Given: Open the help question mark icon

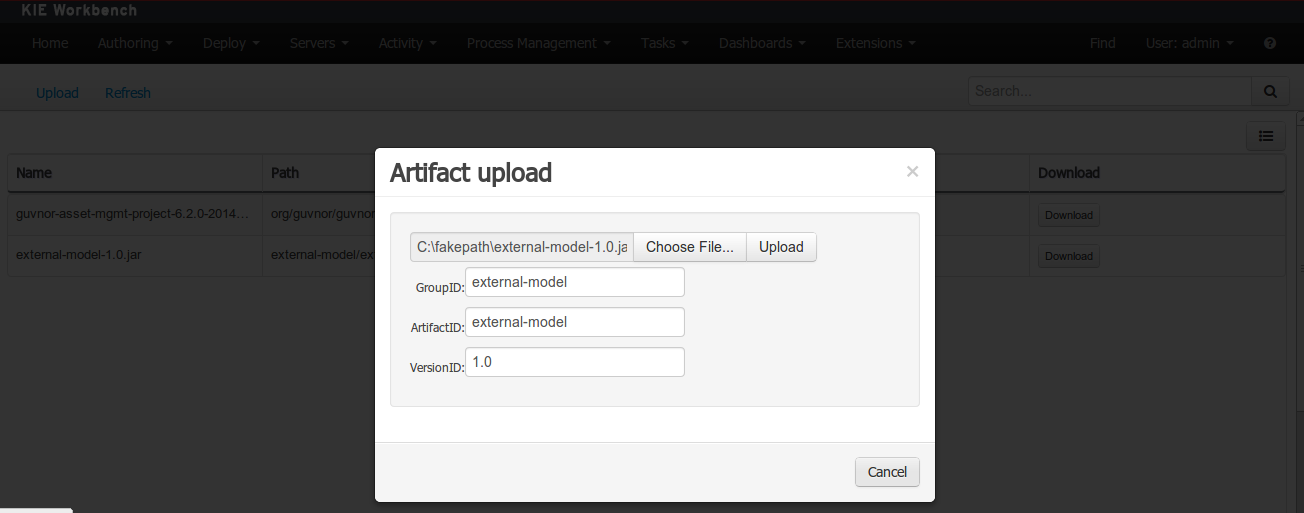Looking at the screenshot, I should pyautogui.click(x=1270, y=43).
